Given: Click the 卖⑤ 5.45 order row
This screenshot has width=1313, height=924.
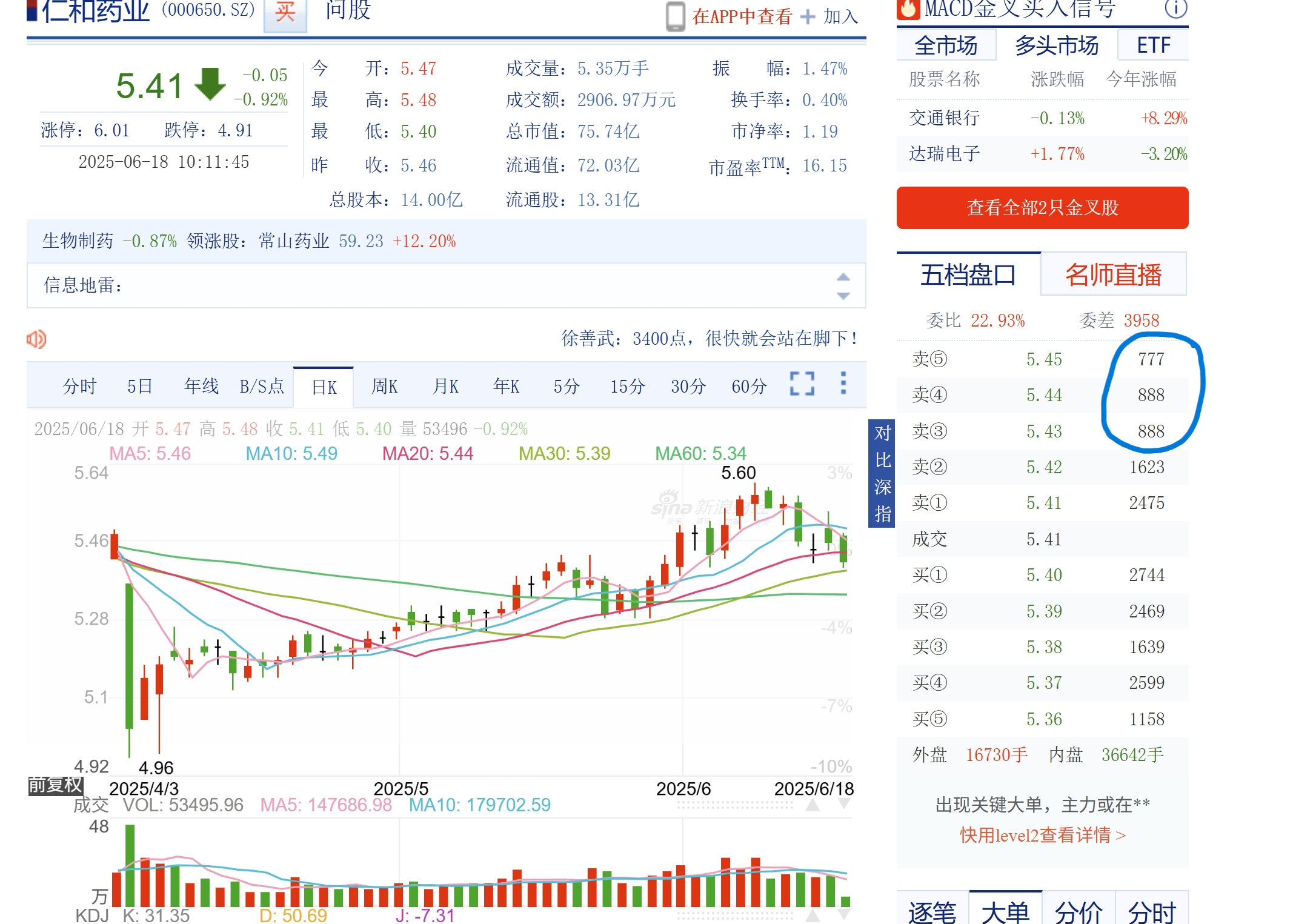Looking at the screenshot, I should click(x=1042, y=359).
